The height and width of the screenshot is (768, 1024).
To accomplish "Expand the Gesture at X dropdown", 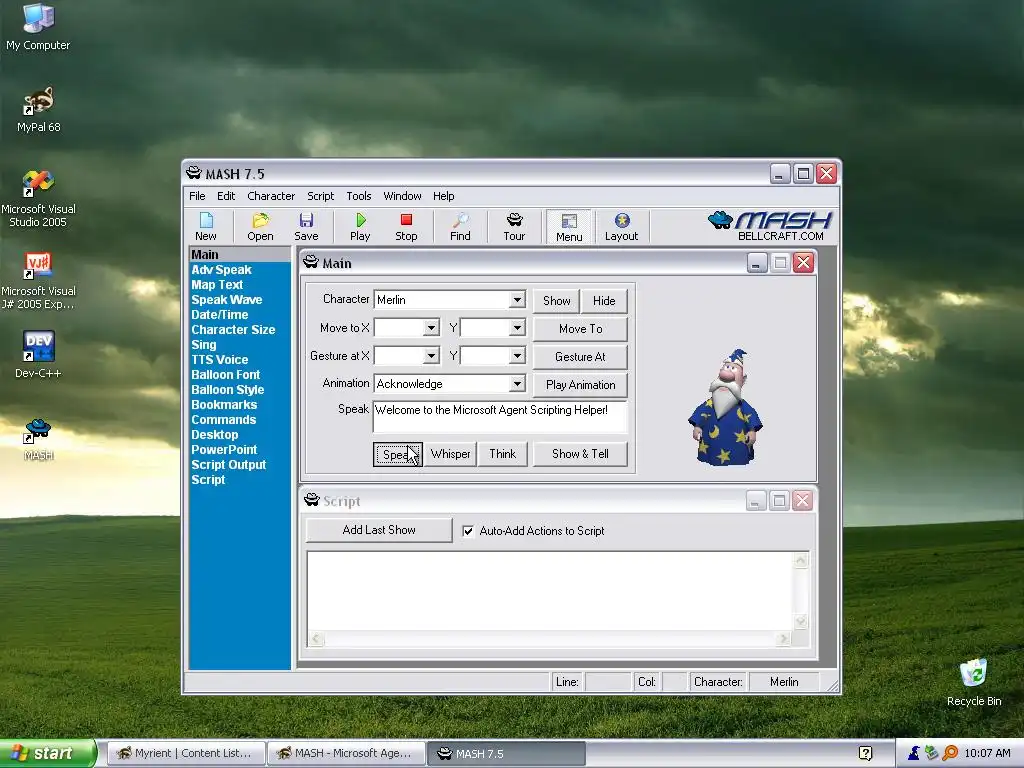I will (x=431, y=356).
